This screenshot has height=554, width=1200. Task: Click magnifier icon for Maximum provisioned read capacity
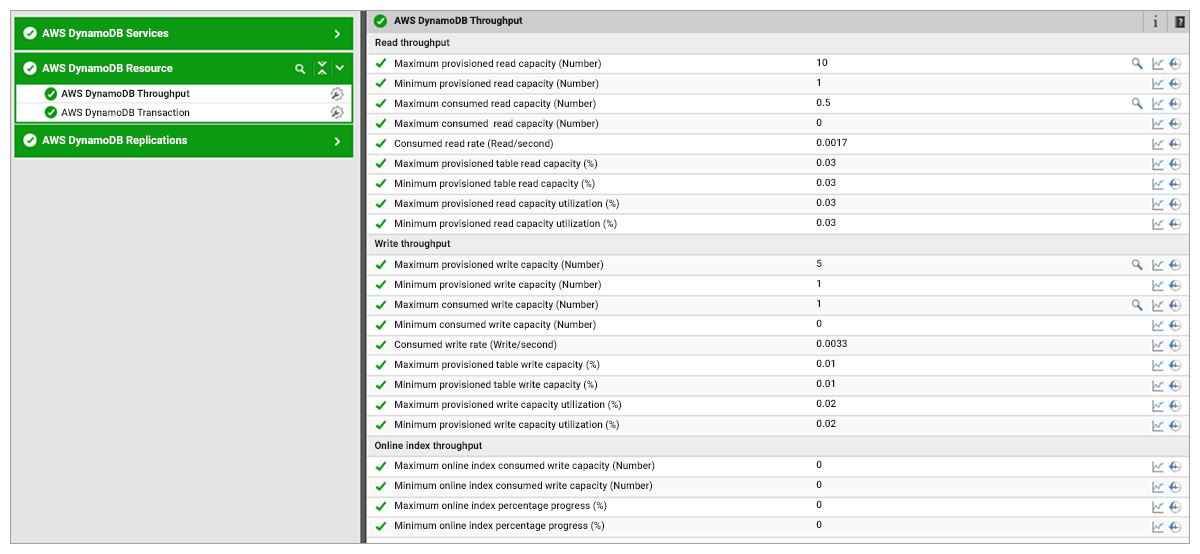[x=1137, y=63]
